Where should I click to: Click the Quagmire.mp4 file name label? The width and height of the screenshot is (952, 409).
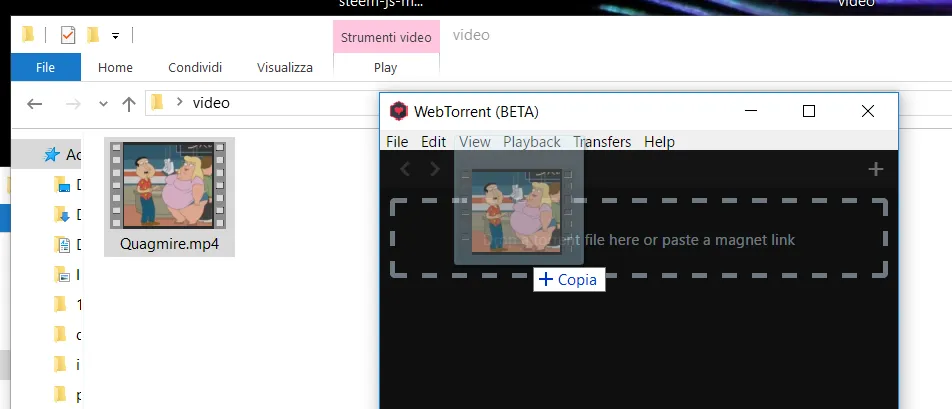click(169, 244)
